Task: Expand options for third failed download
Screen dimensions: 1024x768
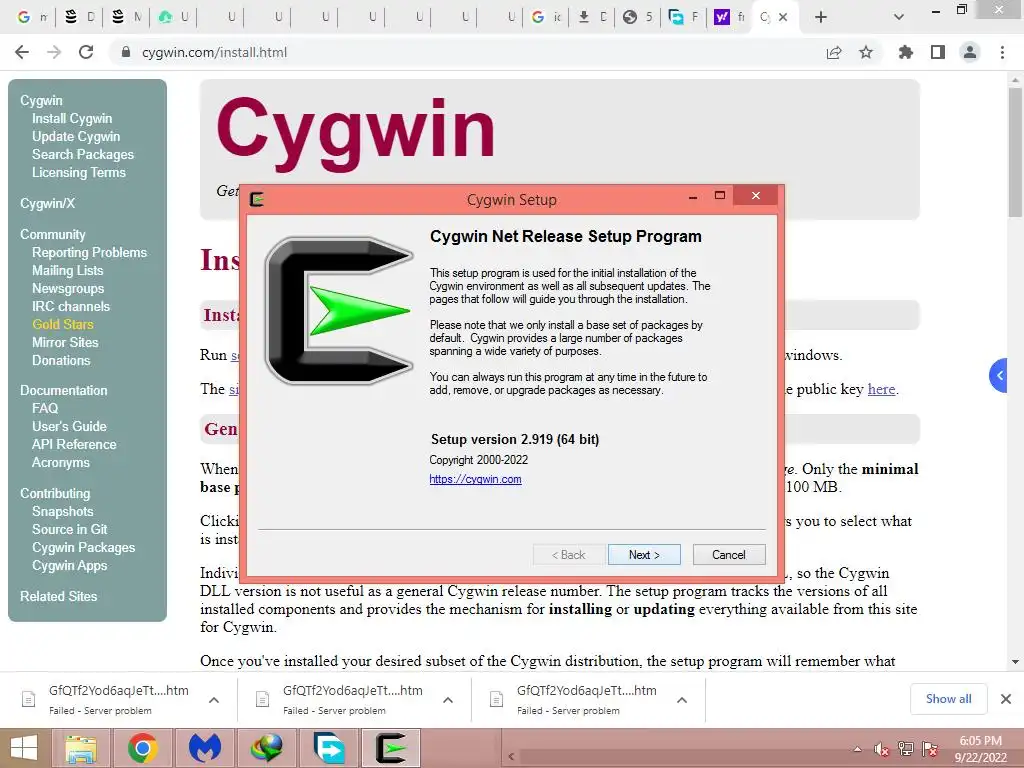Action: 682,700
